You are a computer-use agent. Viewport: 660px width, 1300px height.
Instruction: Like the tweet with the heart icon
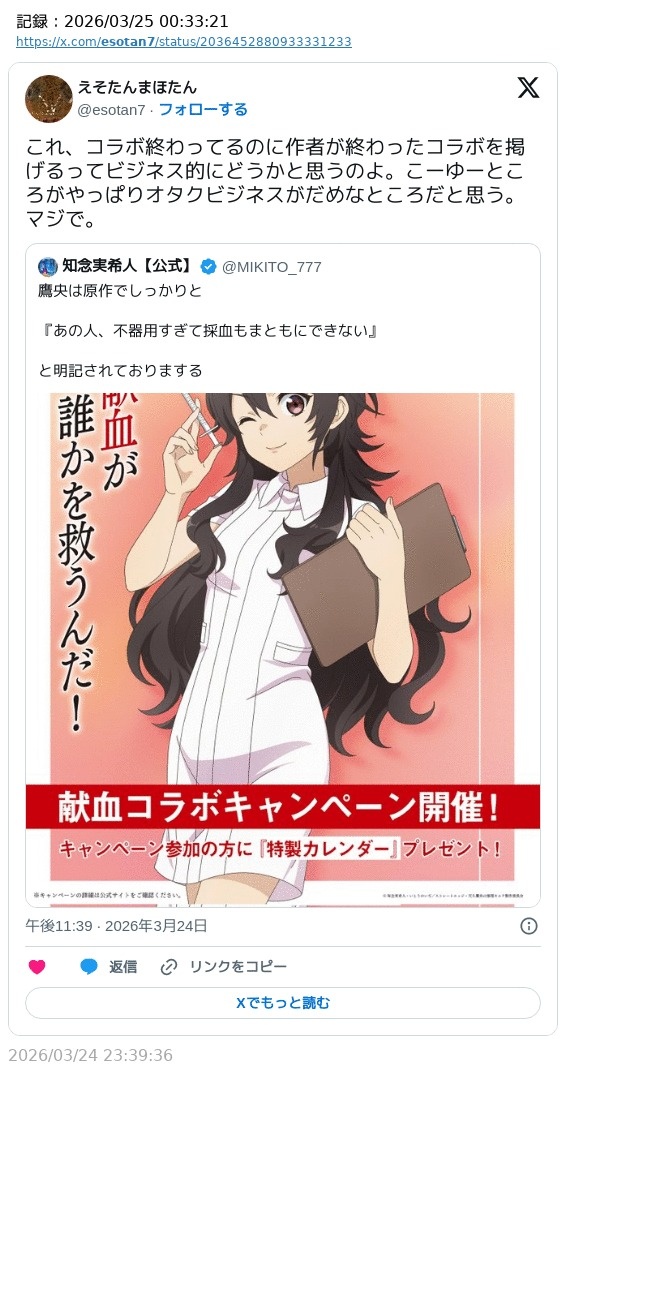pos(37,967)
